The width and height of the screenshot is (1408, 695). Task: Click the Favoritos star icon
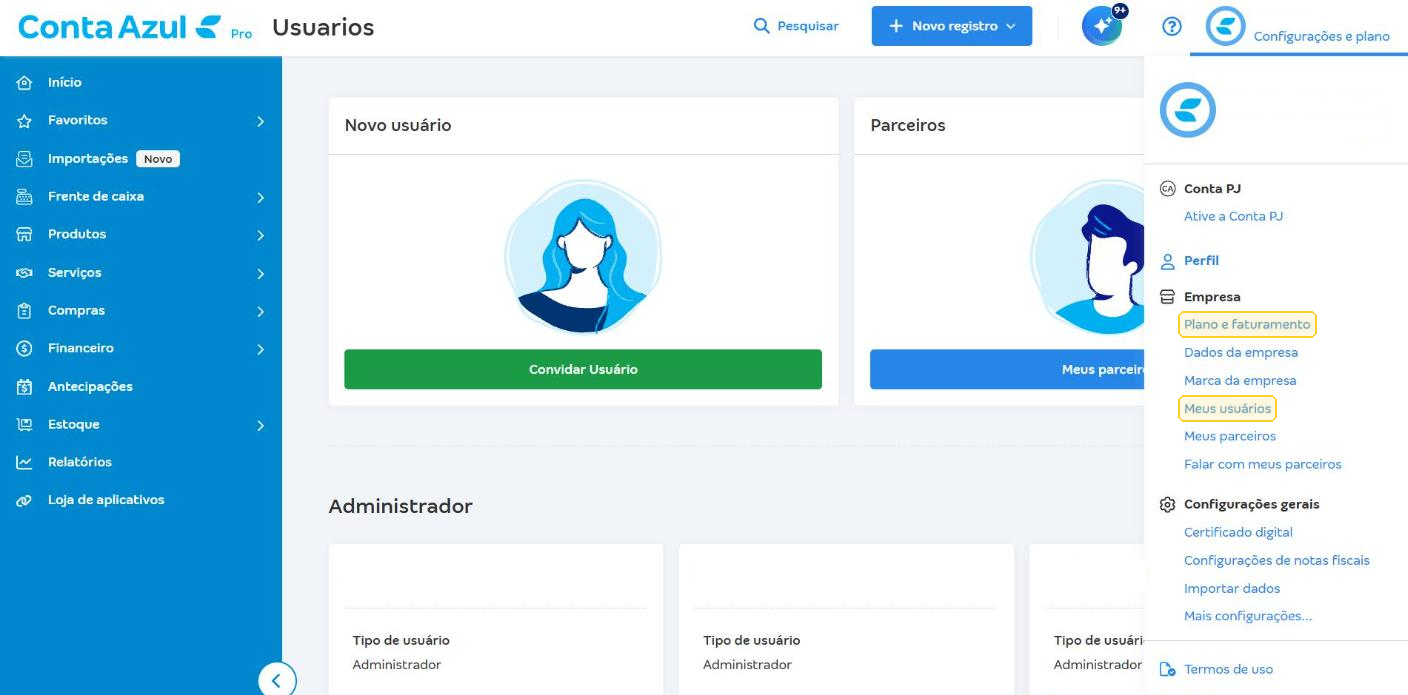click(x=25, y=121)
